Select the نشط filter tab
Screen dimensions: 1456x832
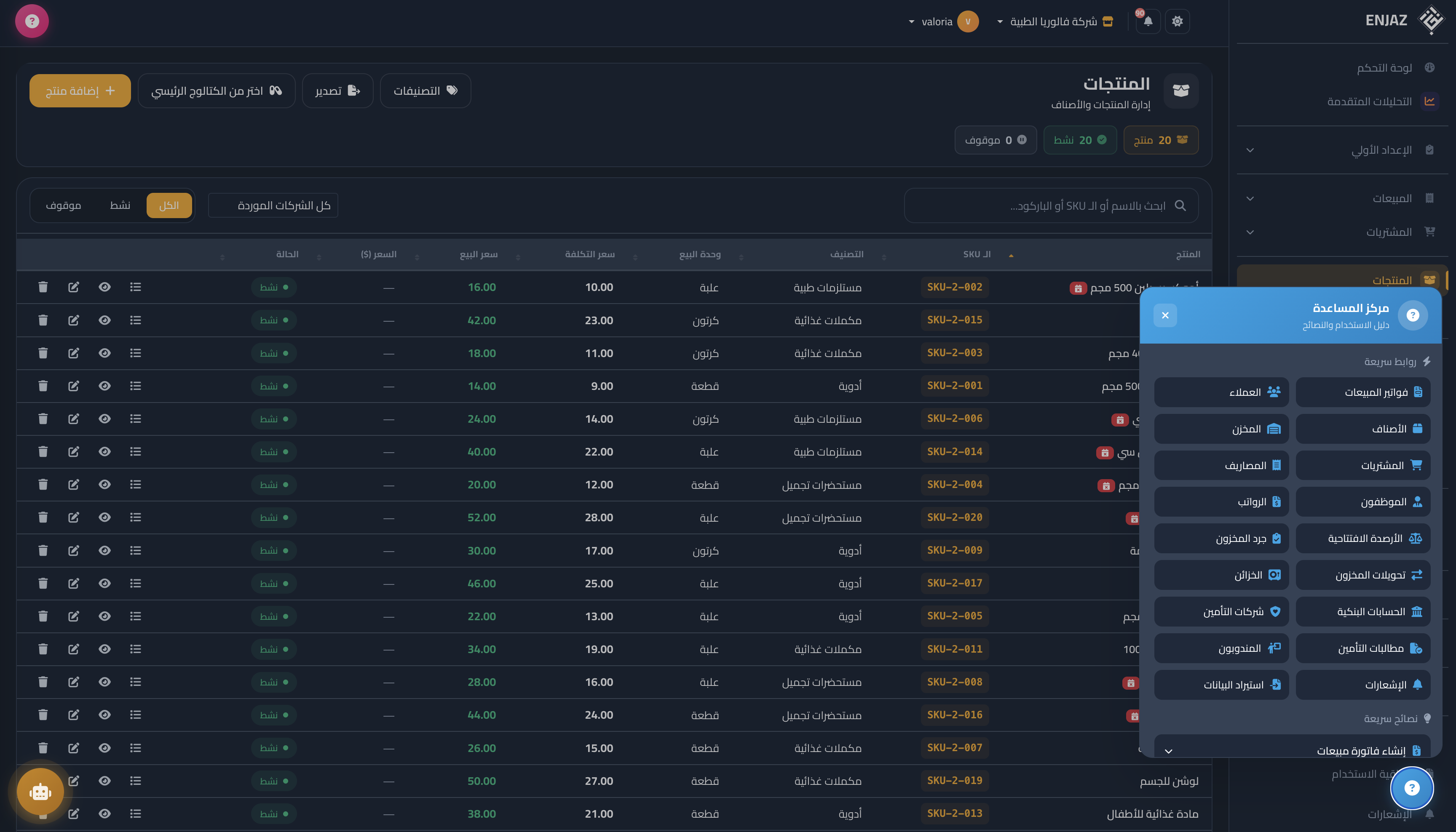[120, 205]
